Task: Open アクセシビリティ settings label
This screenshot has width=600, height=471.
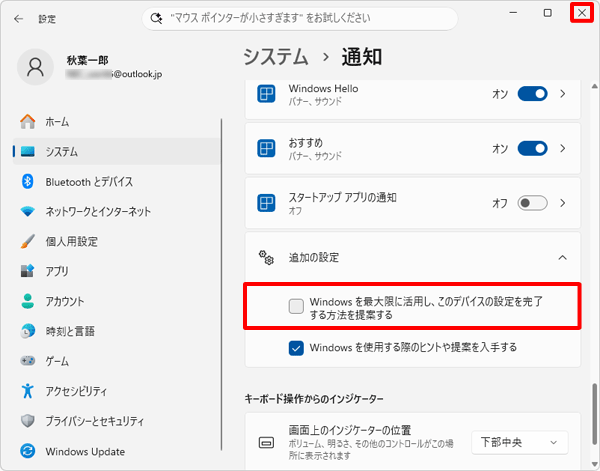Action: (x=76, y=391)
